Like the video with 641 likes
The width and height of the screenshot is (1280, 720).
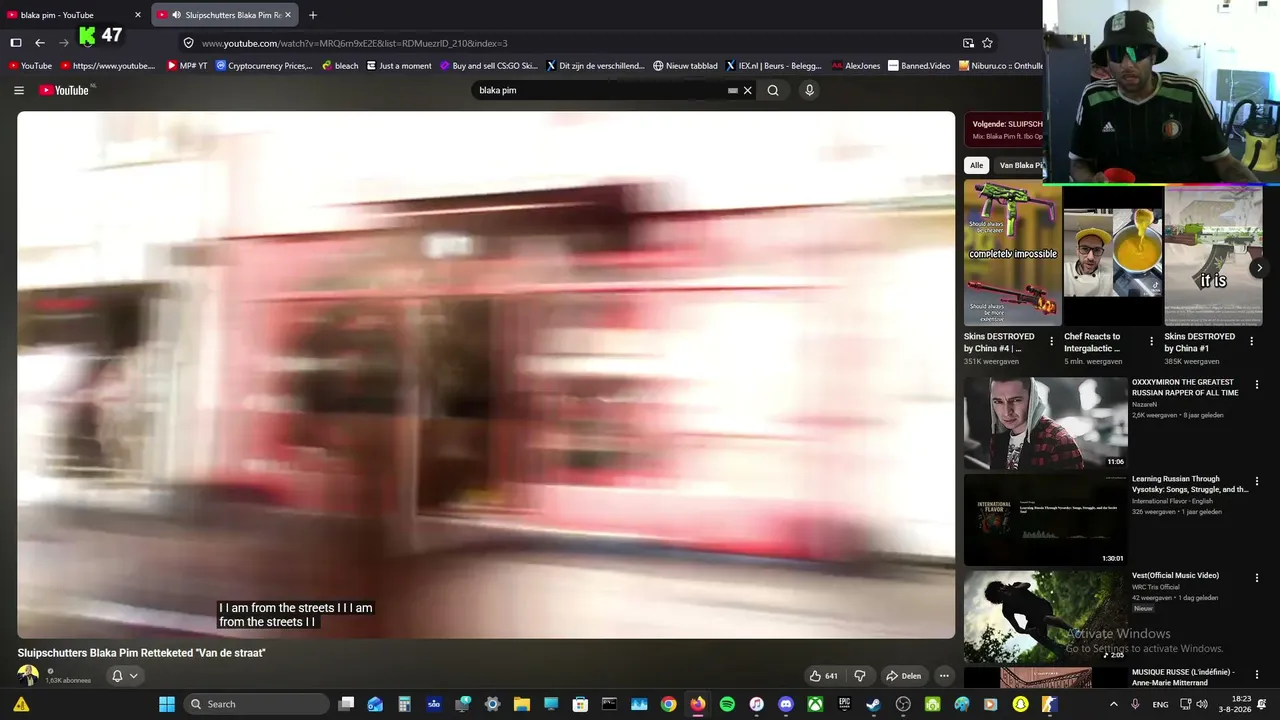tap(824, 676)
